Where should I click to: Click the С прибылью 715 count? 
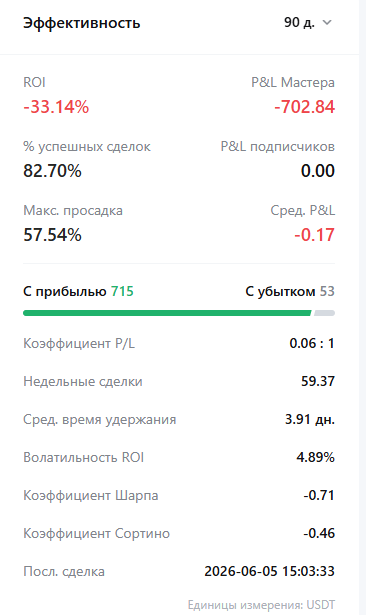(x=78, y=291)
